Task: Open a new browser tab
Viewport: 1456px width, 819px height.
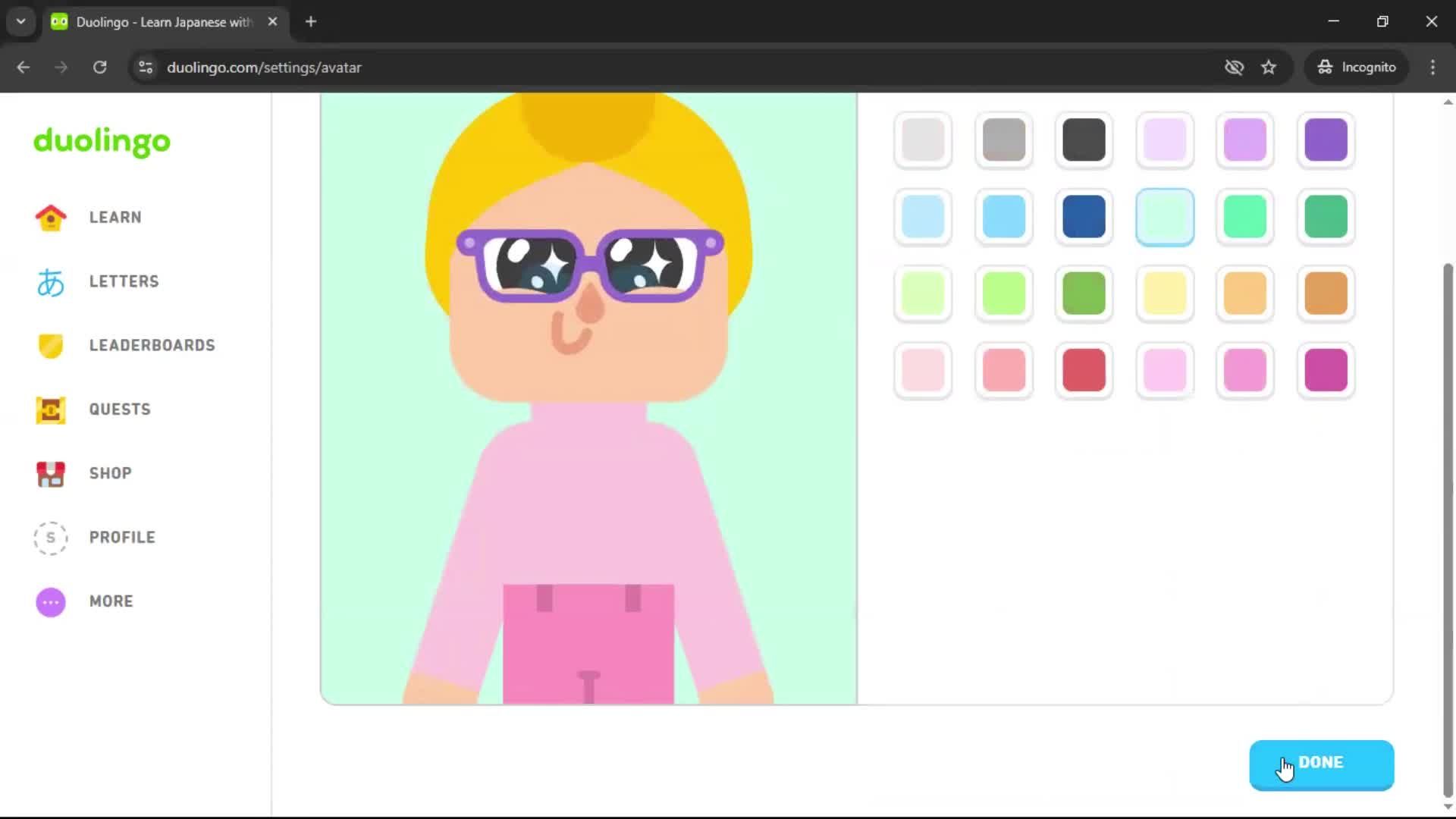Action: point(310,21)
